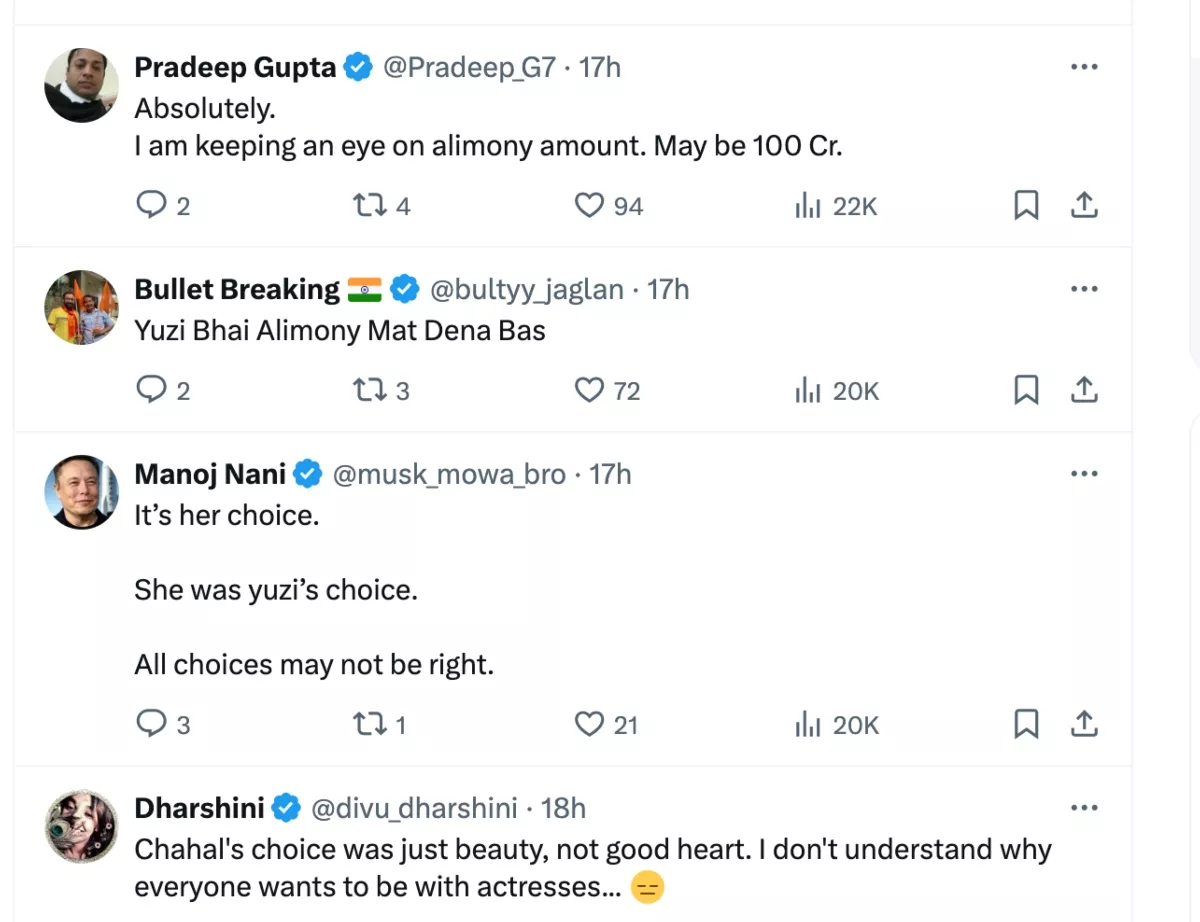Bookmark Pradeep Gupta's reply
Viewport: 1200px width, 922px height.
(1026, 206)
